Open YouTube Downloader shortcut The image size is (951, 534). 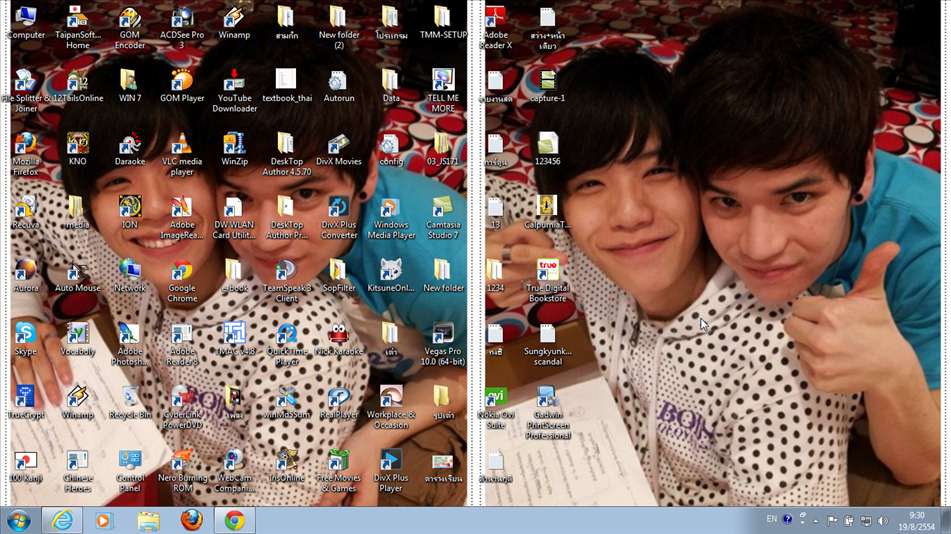(234, 90)
